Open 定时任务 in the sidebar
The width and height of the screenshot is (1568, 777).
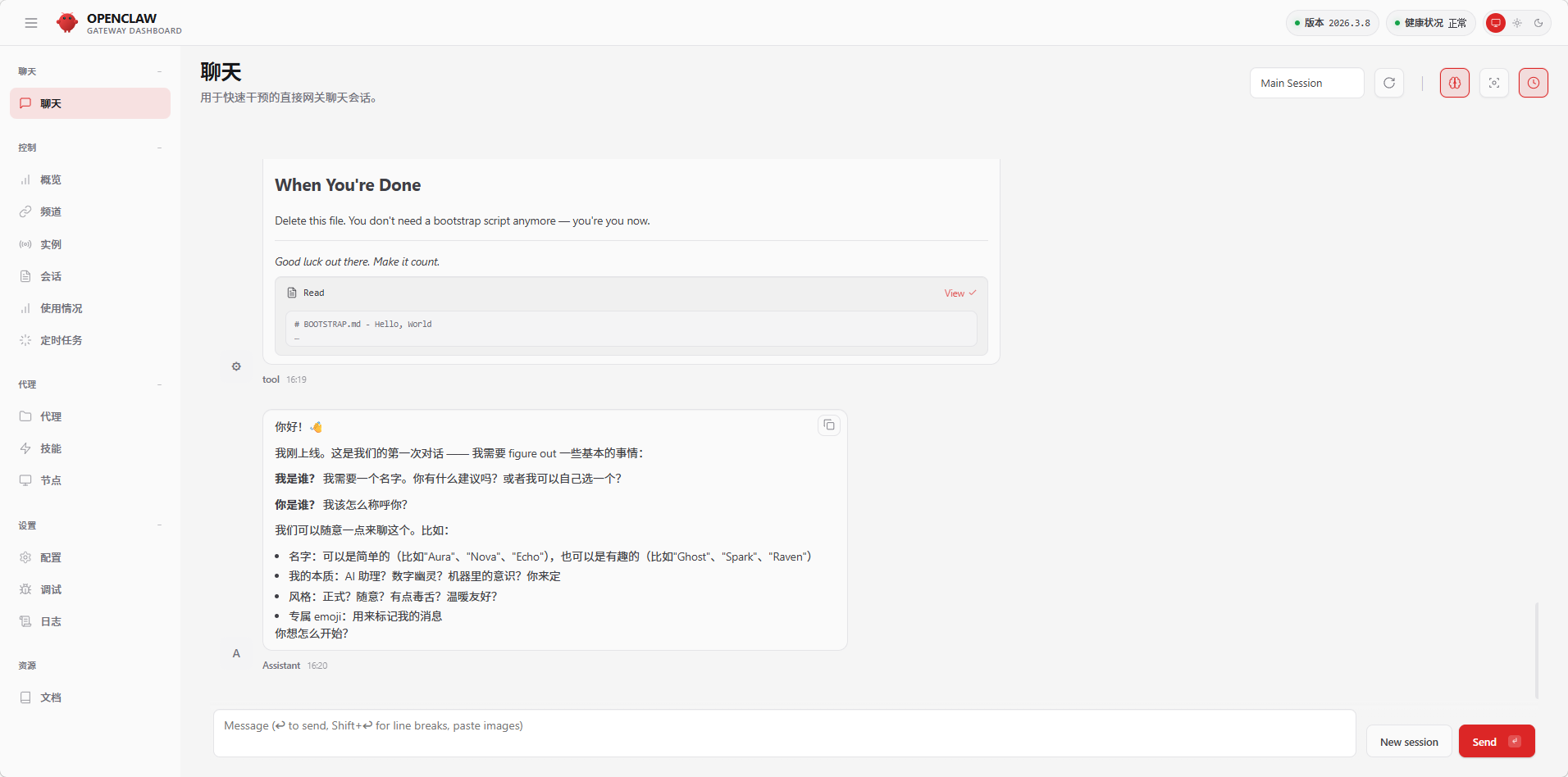pyautogui.click(x=62, y=340)
